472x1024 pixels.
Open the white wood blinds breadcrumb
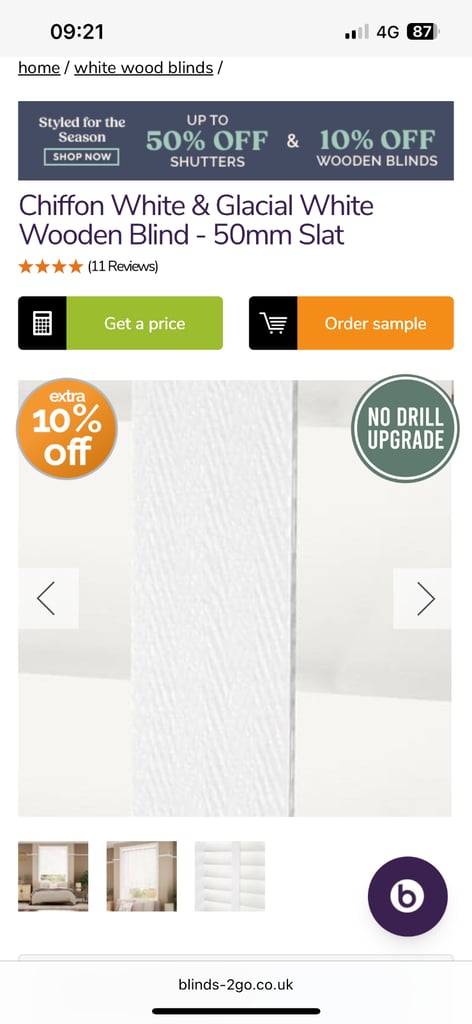coord(144,68)
